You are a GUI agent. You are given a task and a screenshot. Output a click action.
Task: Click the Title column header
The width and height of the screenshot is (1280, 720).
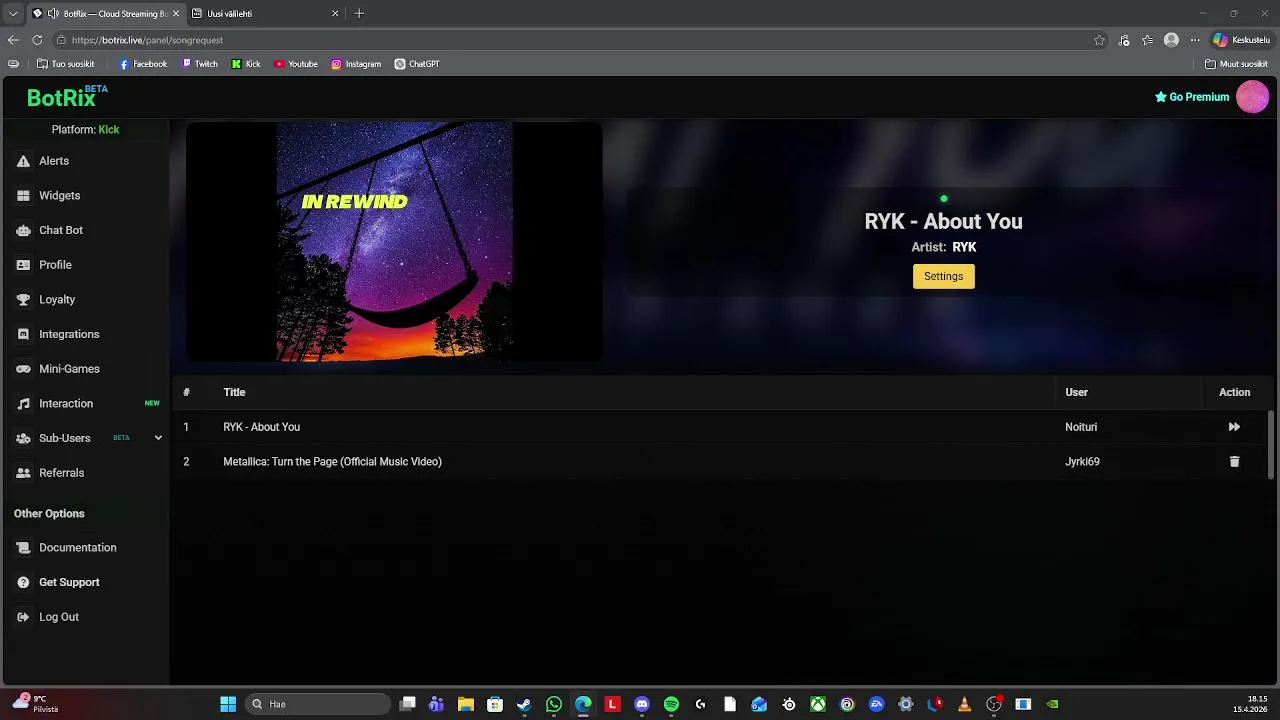coord(234,392)
